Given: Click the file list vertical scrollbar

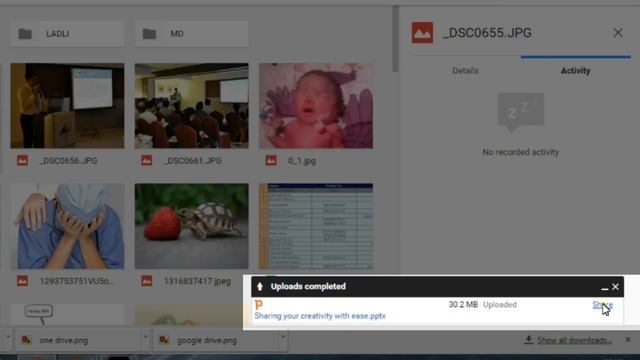Looking at the screenshot, I should coord(396,39).
